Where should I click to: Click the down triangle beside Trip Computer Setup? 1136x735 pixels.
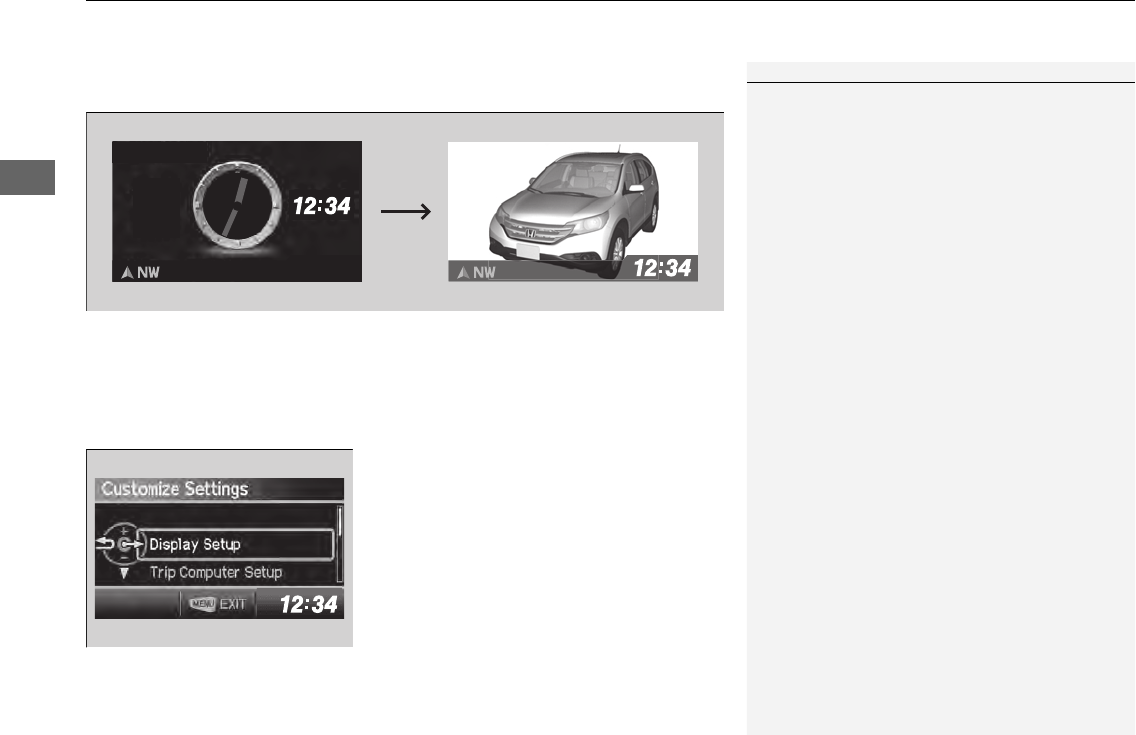click(x=125, y=574)
